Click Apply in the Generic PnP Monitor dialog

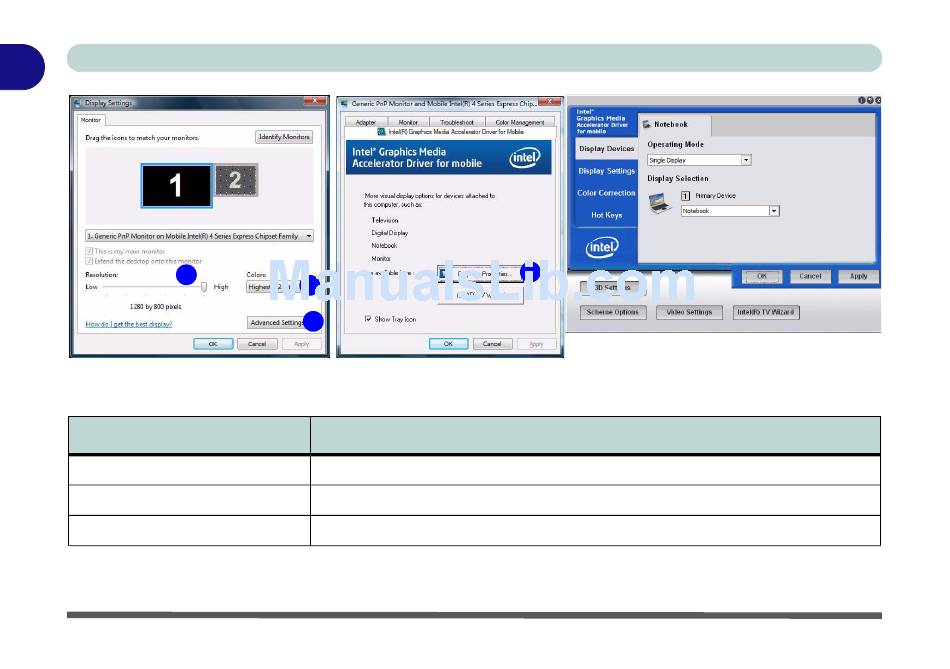536,344
